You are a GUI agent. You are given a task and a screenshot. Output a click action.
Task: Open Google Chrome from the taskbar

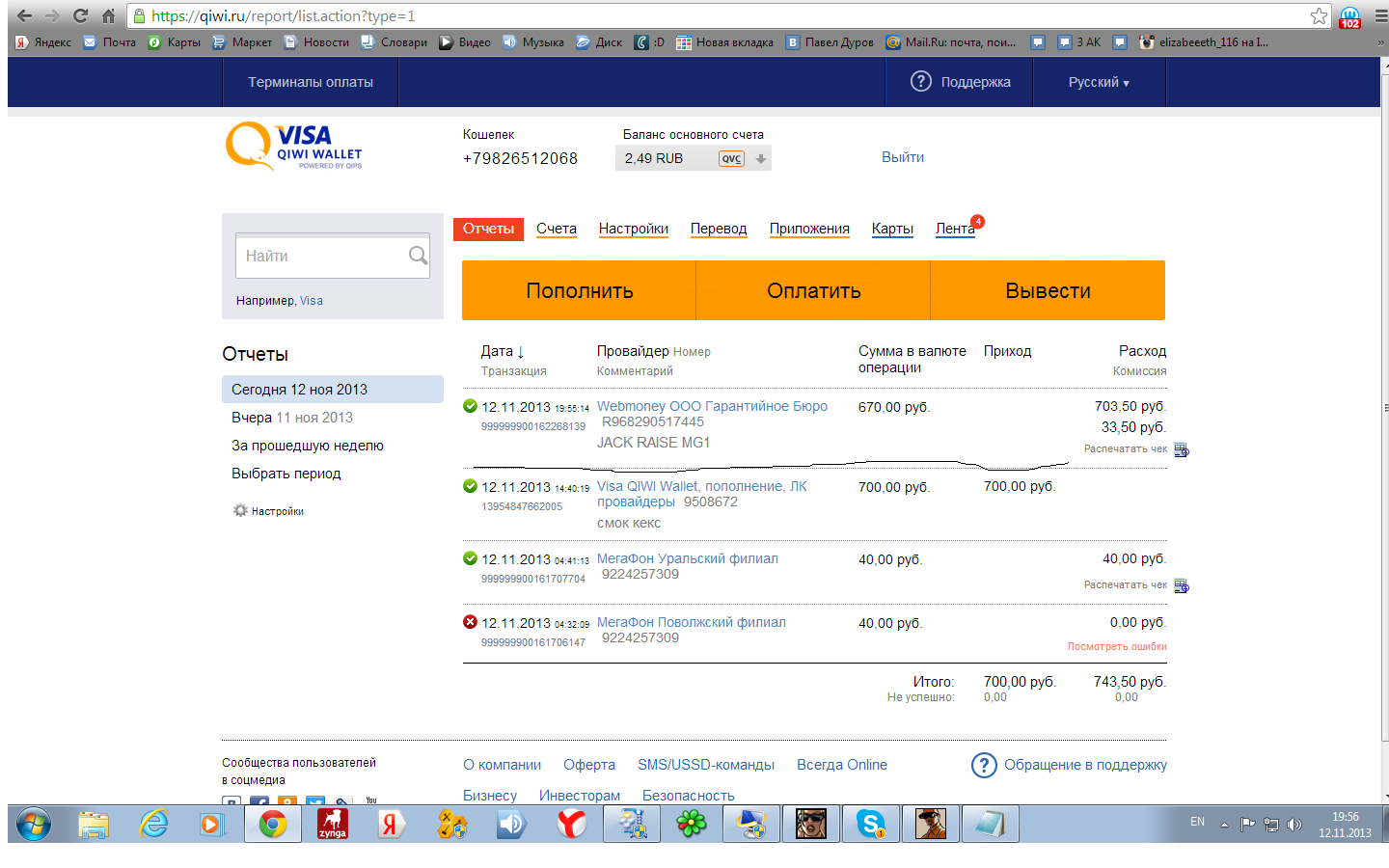tap(273, 825)
